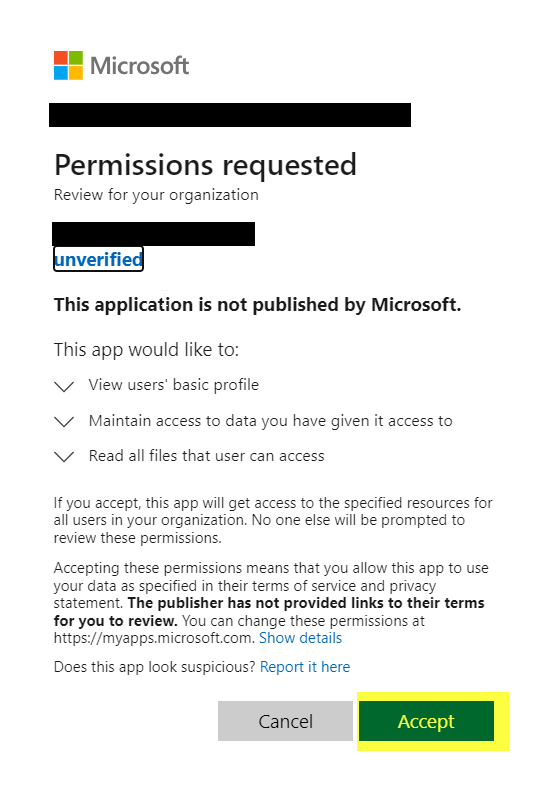Image resolution: width=545 pixels, height=792 pixels.
Task: Click the Review for your organization subtitle
Action: (x=156, y=195)
